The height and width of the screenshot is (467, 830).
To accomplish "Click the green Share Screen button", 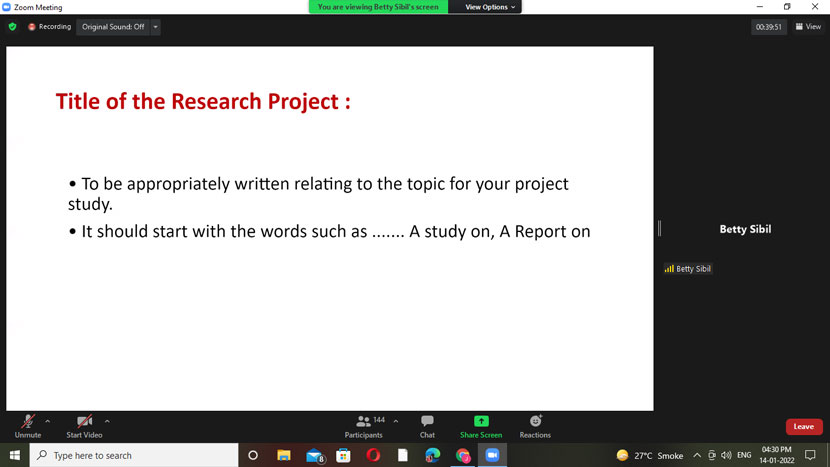I will click(481, 426).
